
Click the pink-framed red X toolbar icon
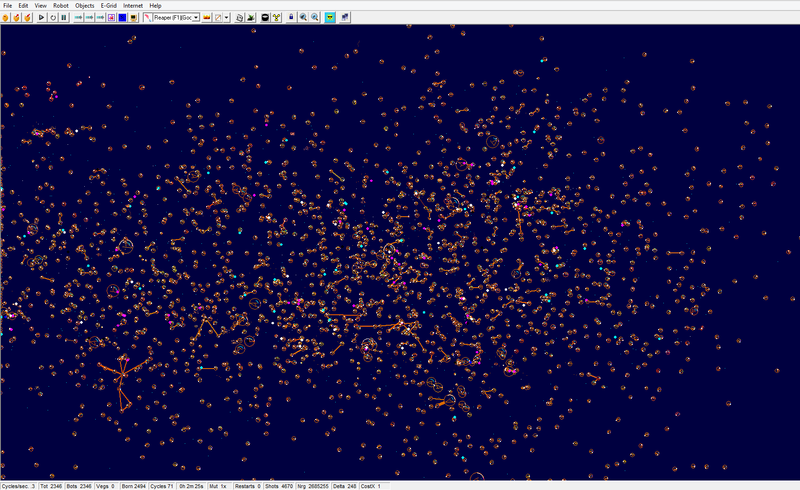(111, 17)
